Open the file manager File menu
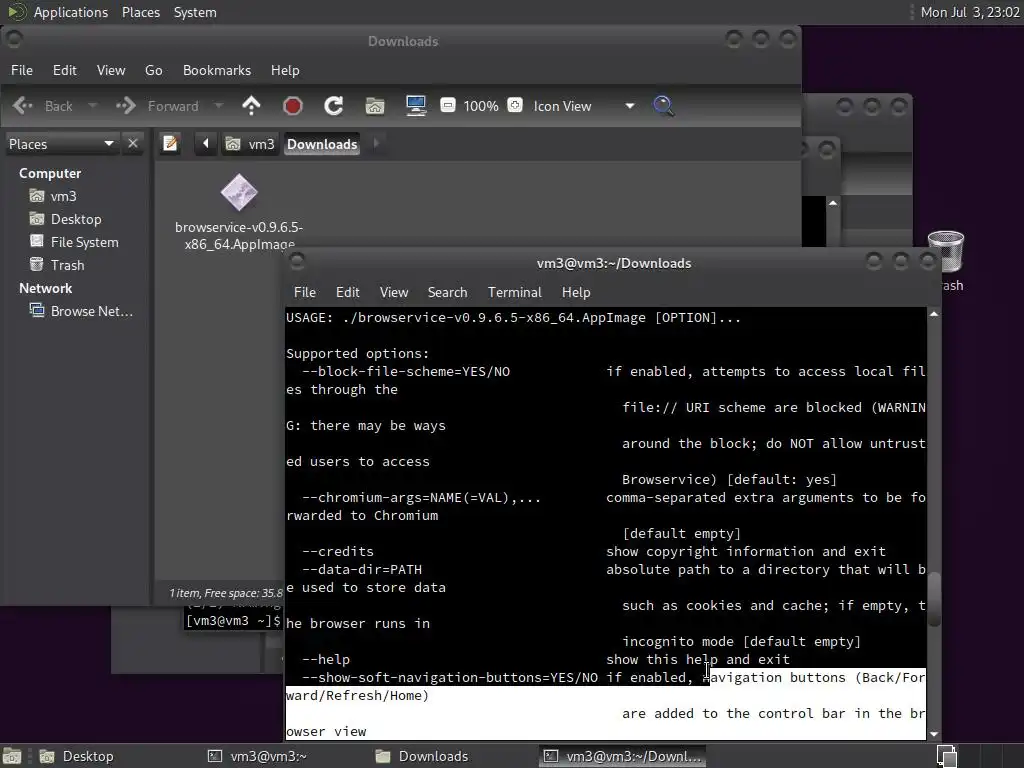Screen dimensions: 1024x768 tap(22, 70)
